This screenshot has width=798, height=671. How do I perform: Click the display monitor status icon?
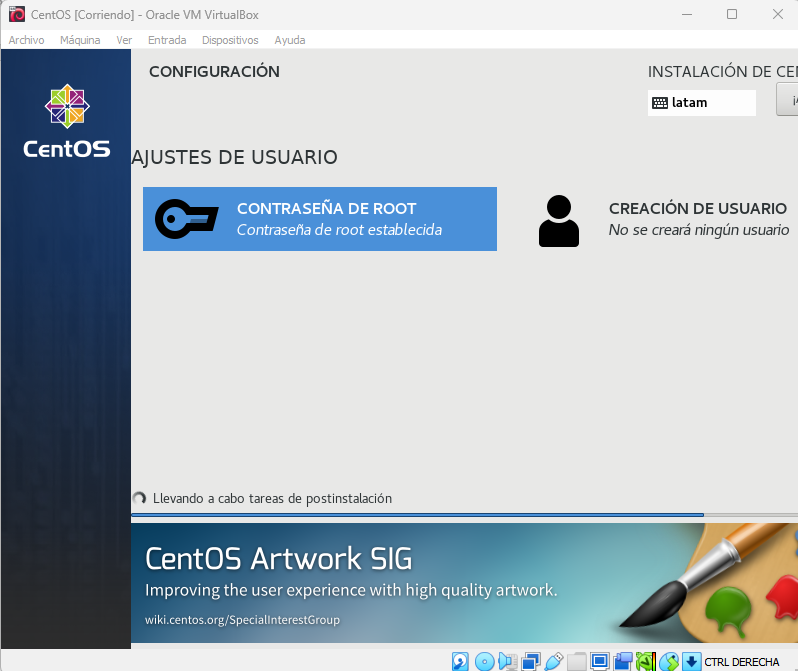(x=600, y=662)
